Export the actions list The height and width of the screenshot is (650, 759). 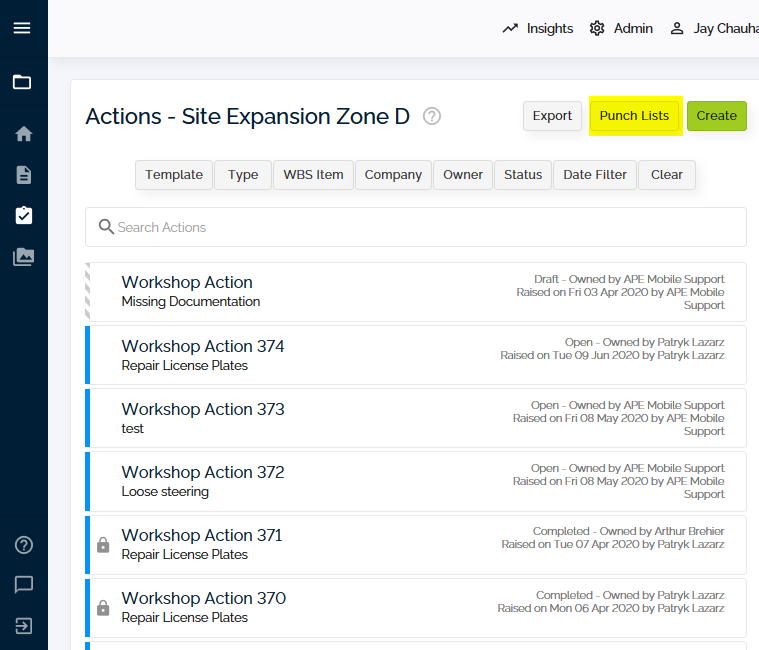point(552,116)
